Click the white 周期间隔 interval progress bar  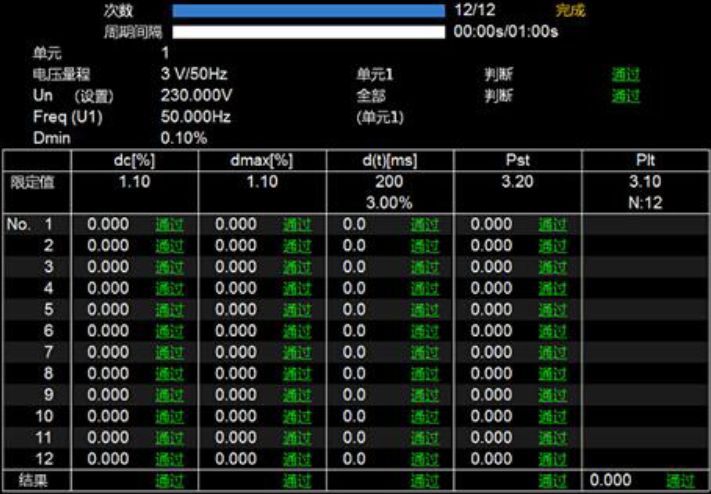[x=308, y=32]
